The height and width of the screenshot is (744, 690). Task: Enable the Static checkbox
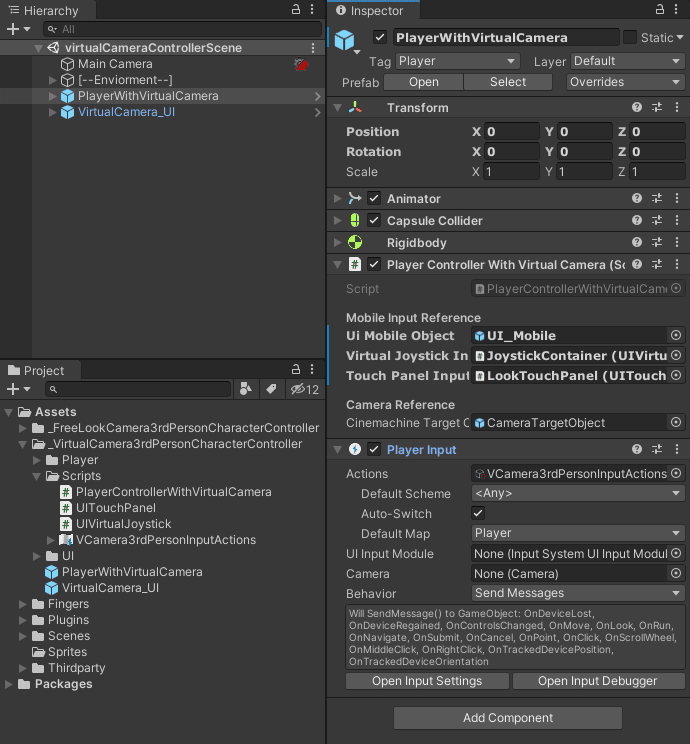click(630, 37)
